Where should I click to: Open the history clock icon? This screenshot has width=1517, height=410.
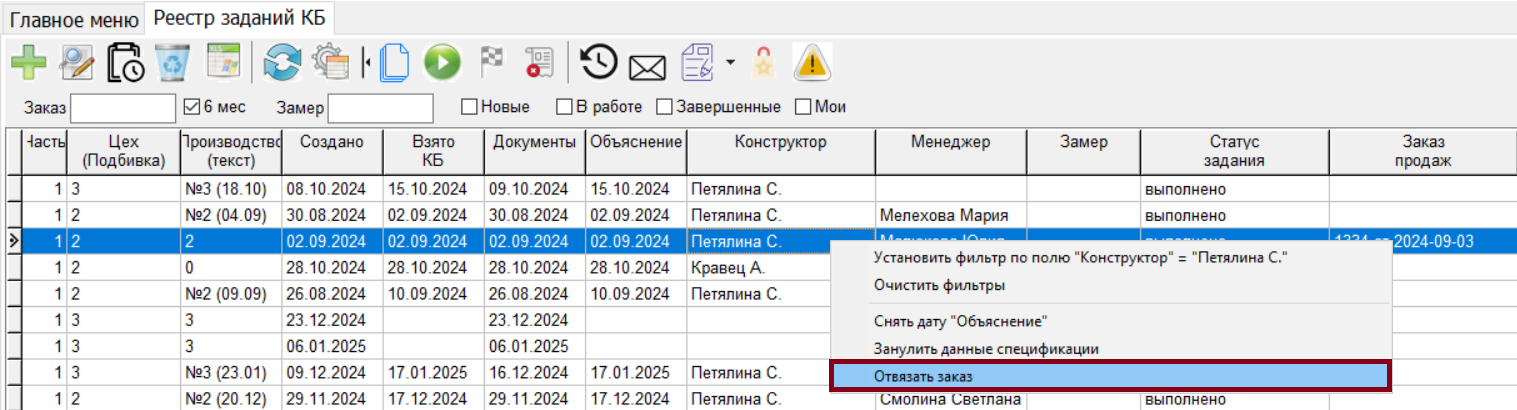[x=598, y=64]
